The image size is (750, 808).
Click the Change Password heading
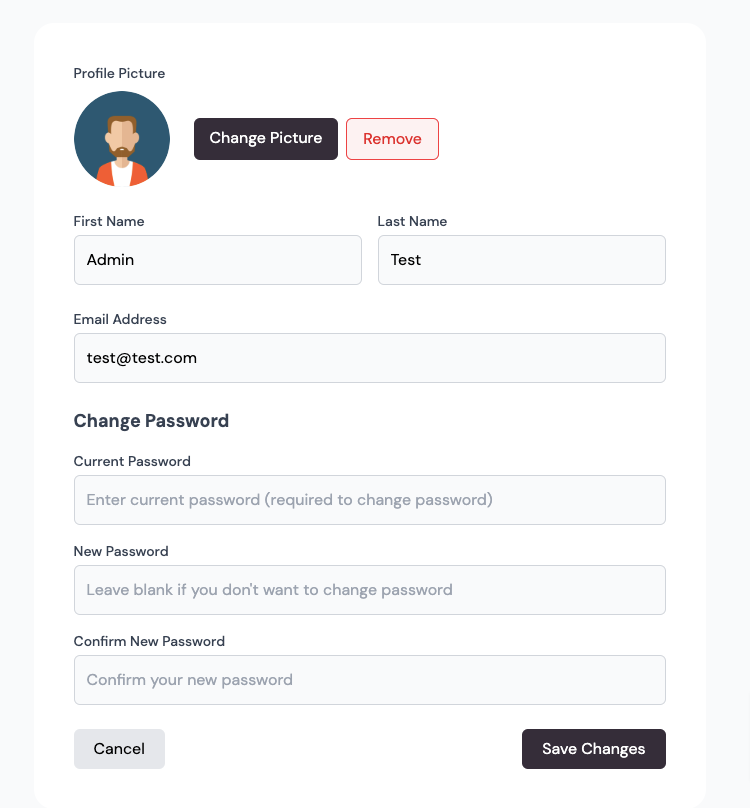click(x=151, y=421)
